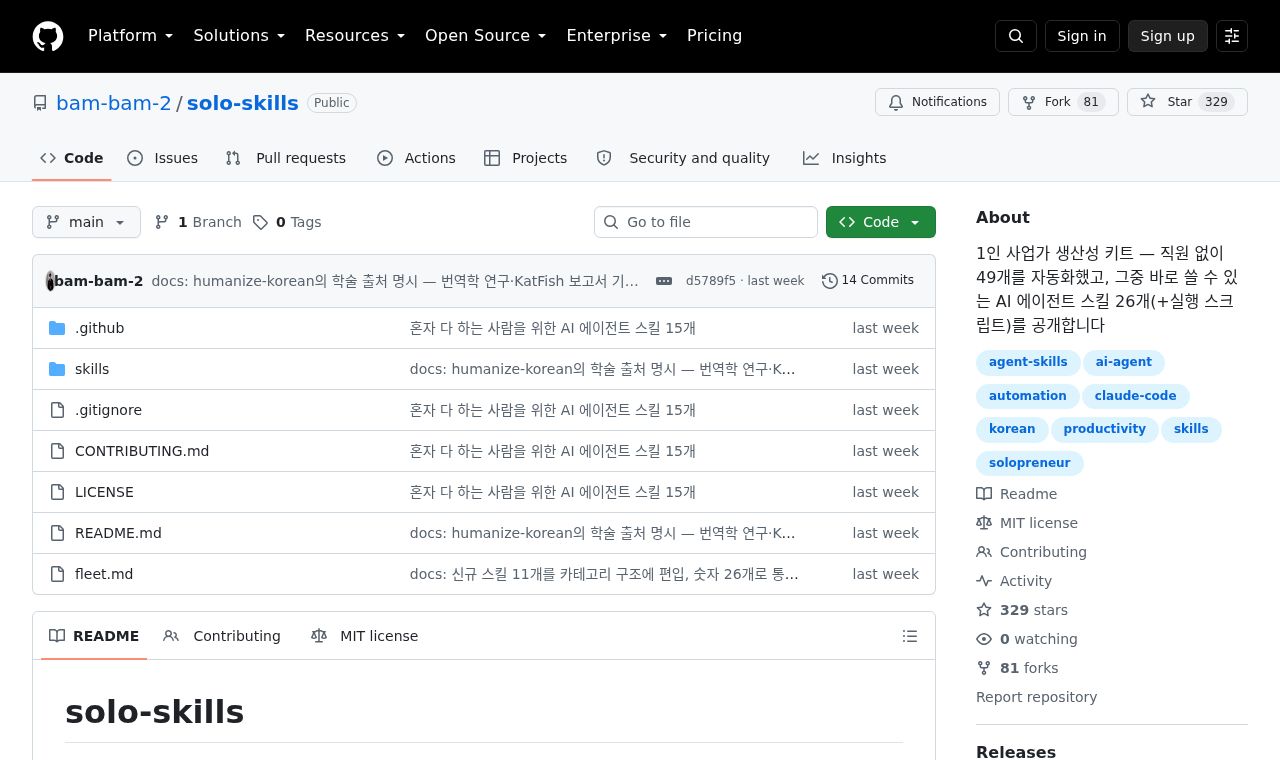
Task: Click the eye icon beside 0 watching
Action: click(x=984, y=639)
